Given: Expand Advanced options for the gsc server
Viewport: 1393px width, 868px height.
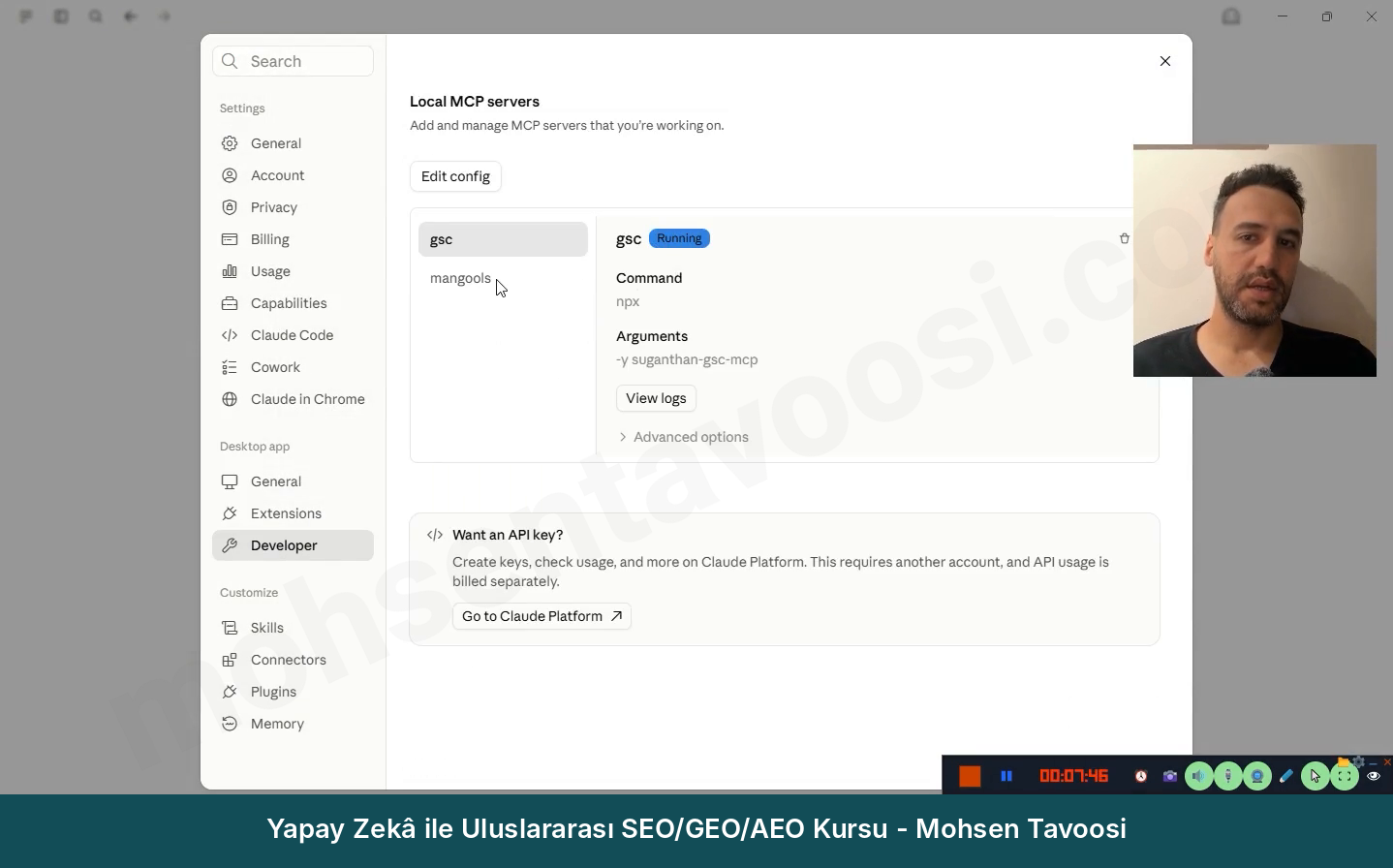Looking at the screenshot, I should 684,437.
